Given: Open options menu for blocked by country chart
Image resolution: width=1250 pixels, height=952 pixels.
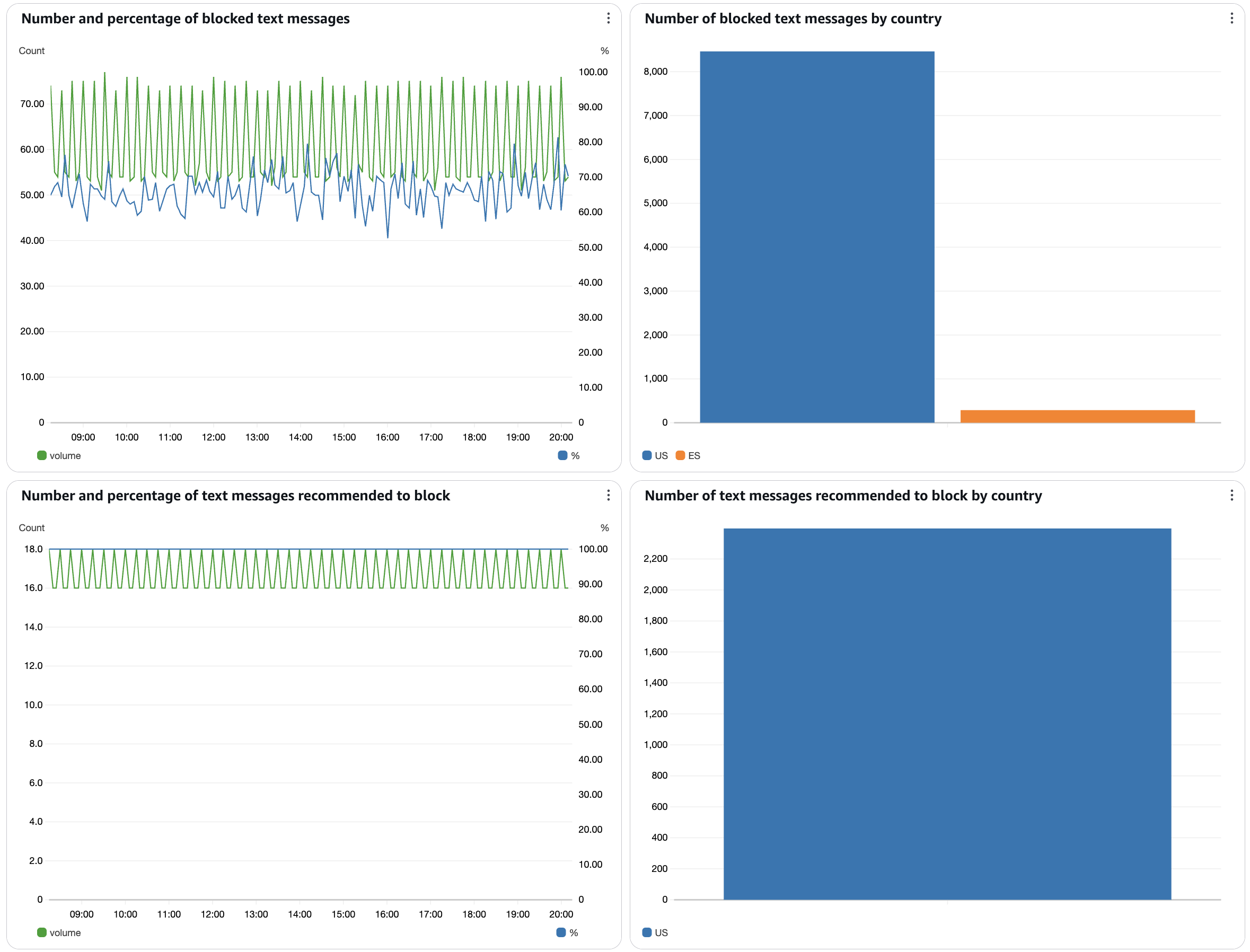Looking at the screenshot, I should pos(1231,19).
